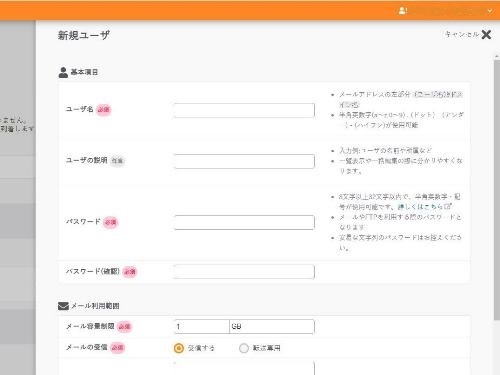
Task: Open the 詳しくはこちら password help link
Action: tap(425, 207)
